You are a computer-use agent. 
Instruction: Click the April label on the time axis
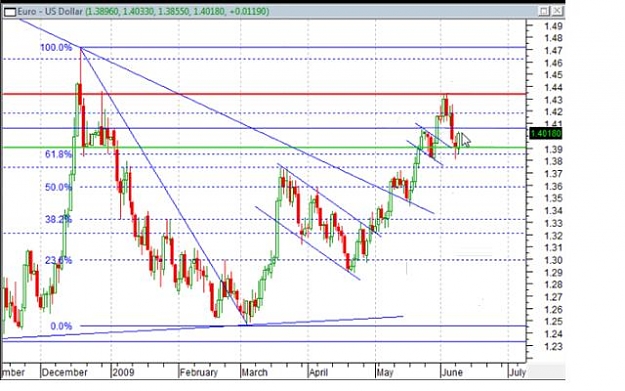[319, 373]
